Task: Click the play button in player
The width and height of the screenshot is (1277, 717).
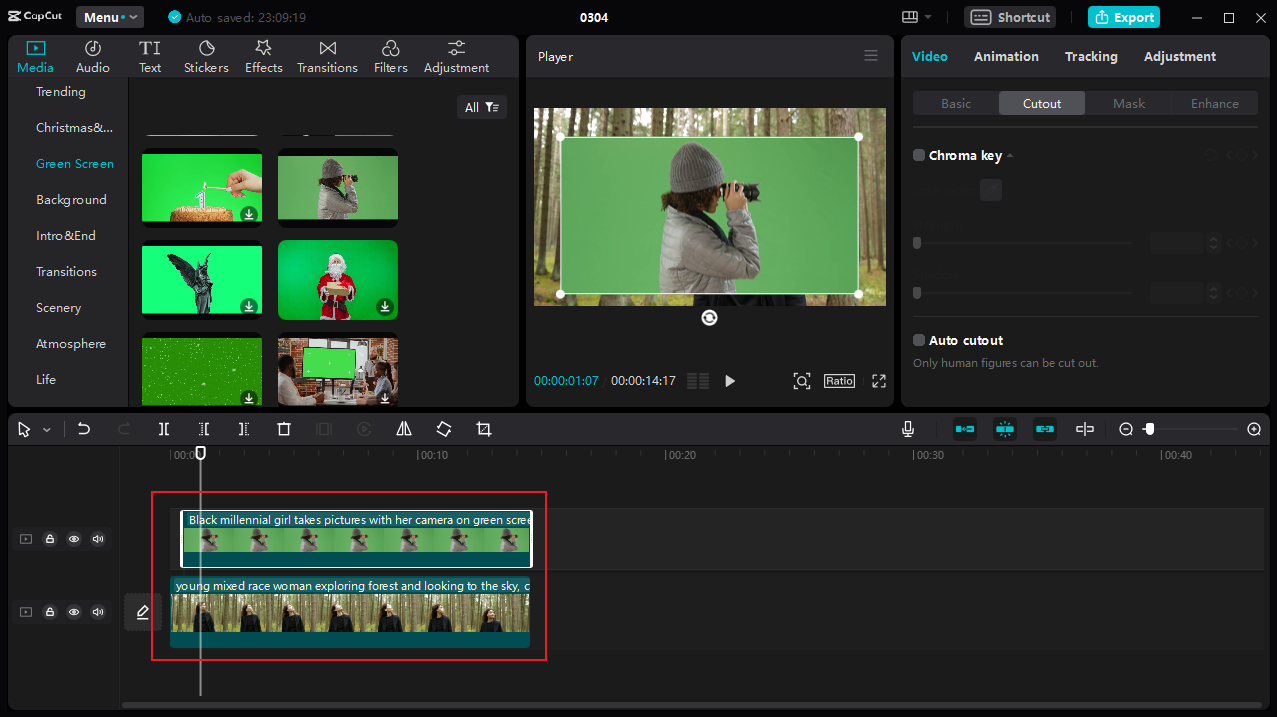Action: pyautogui.click(x=730, y=381)
